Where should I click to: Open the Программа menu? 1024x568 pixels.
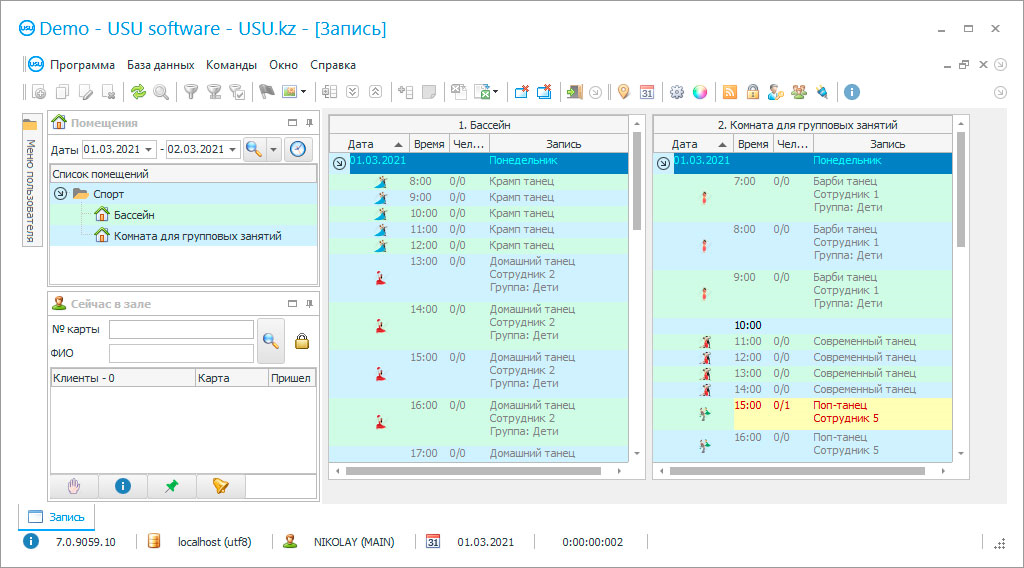[x=82, y=65]
